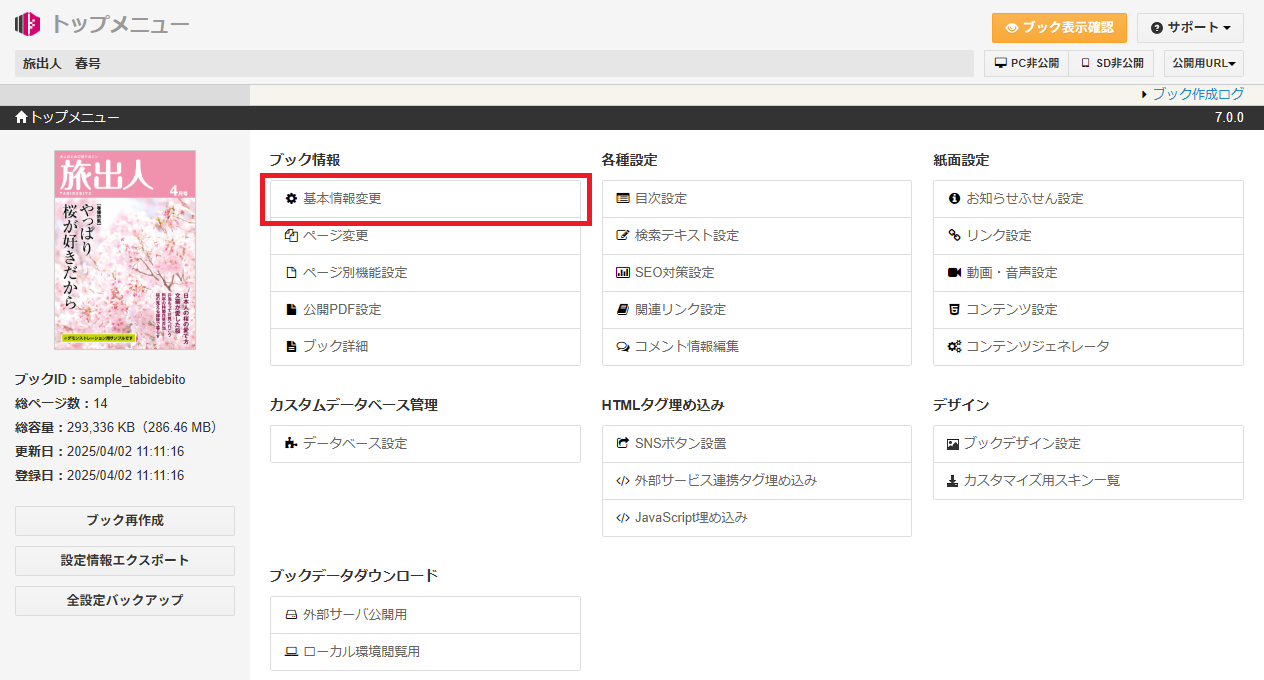
Task: Click the puzzle icon beside データベース設定
Action: (x=291, y=444)
